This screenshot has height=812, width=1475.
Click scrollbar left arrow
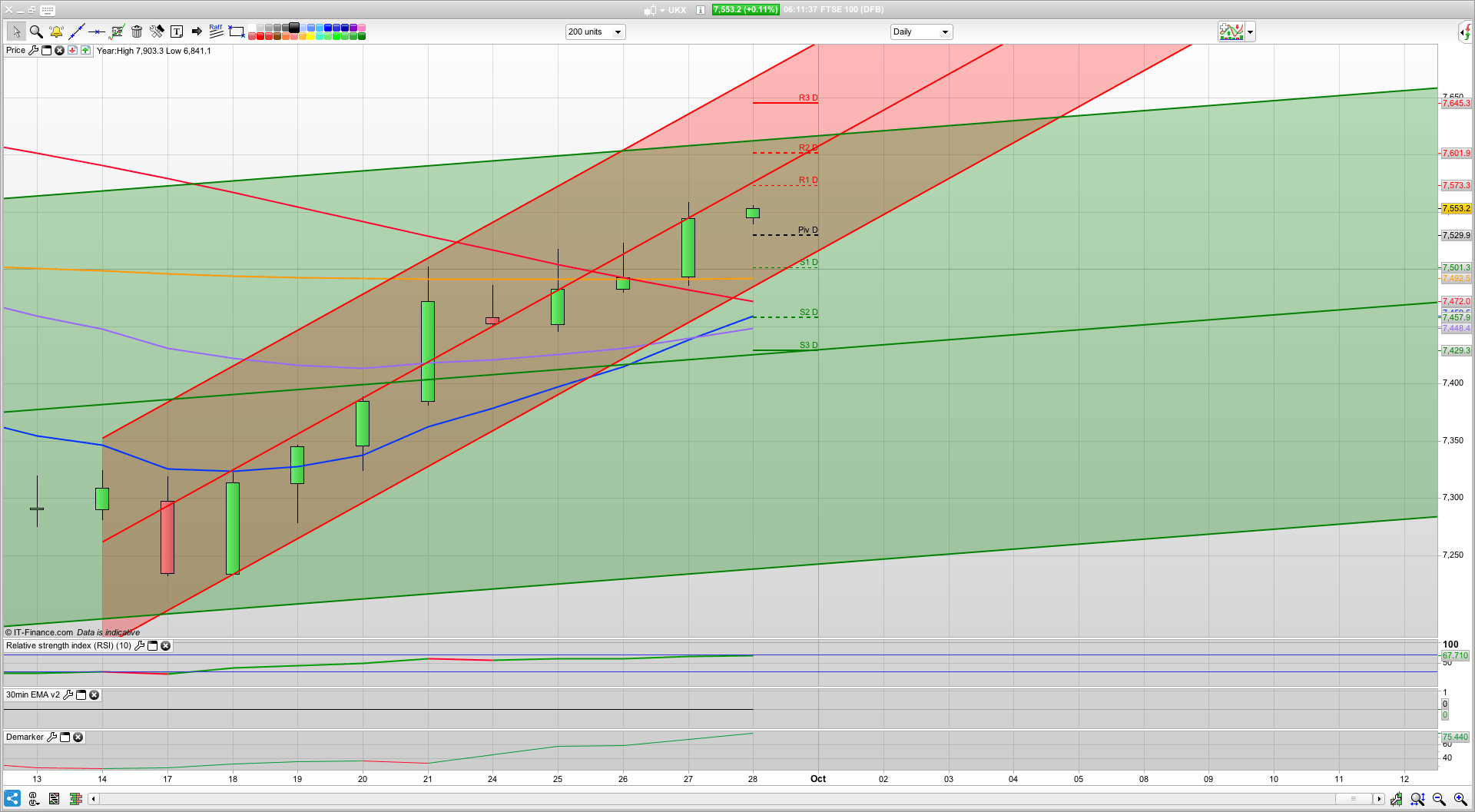pos(93,799)
